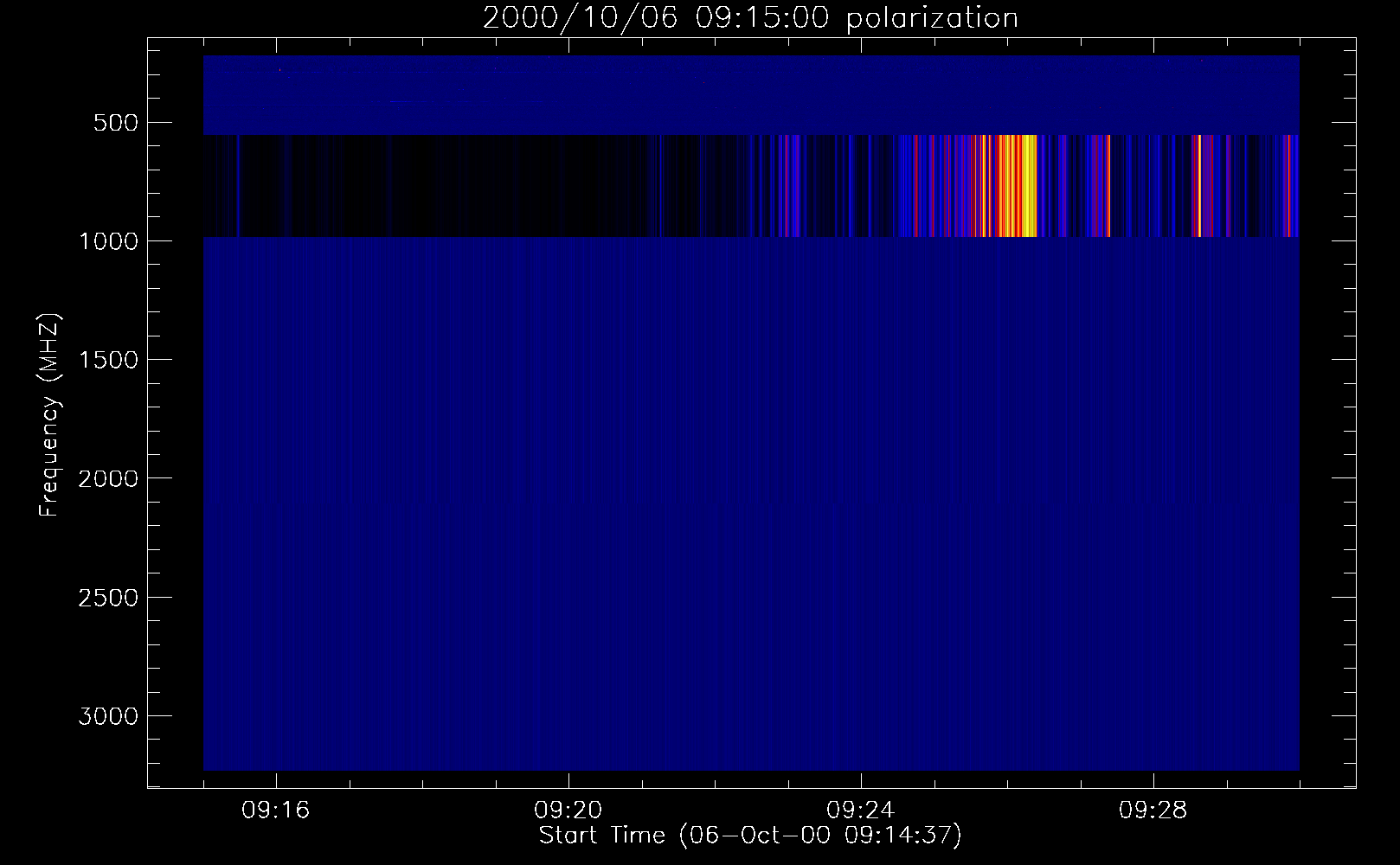Select the 'Frequency (MHZ)' axis label
Image resolution: width=1400 pixels, height=865 pixels.
[50, 415]
